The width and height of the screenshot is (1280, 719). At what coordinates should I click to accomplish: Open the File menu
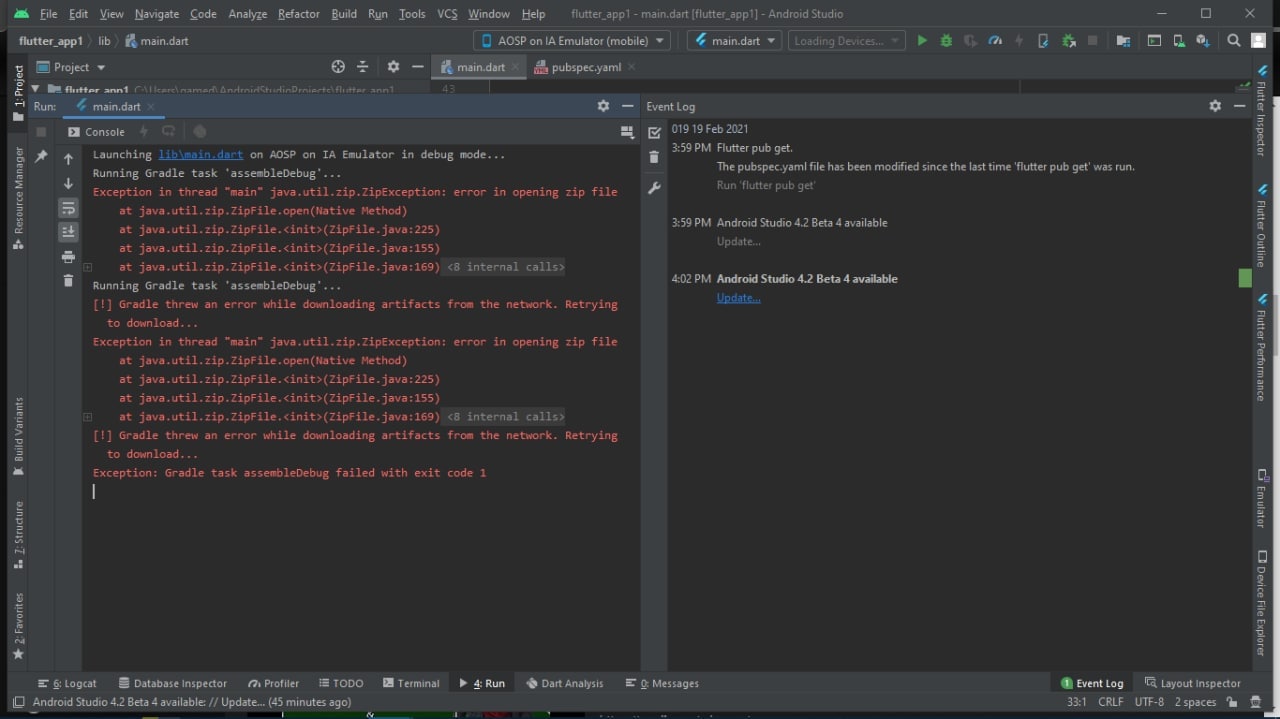click(x=48, y=14)
